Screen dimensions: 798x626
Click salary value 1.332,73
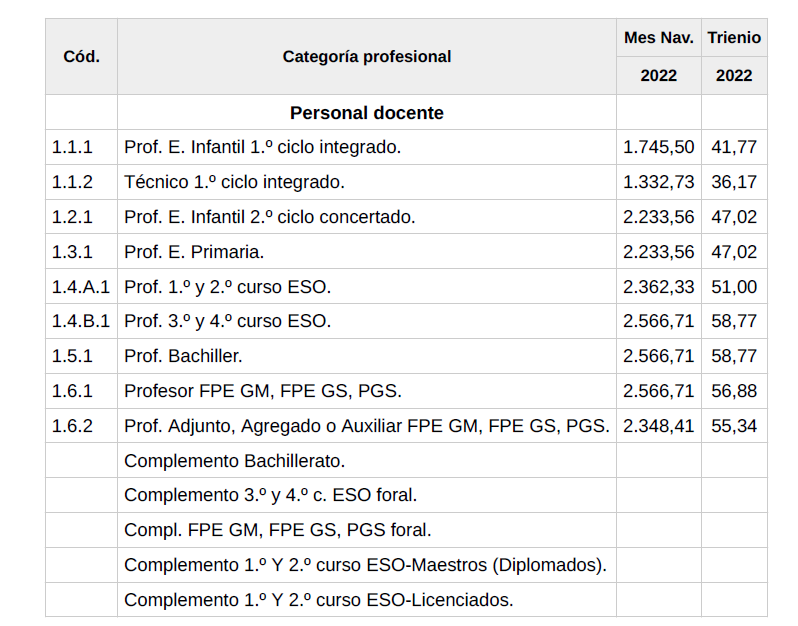[x=658, y=182]
